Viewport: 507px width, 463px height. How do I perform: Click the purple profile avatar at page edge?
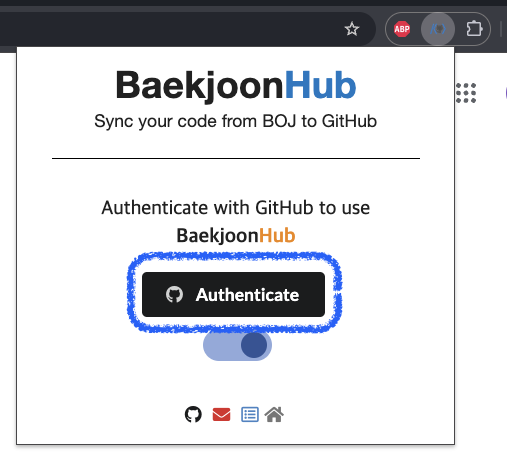(506, 93)
